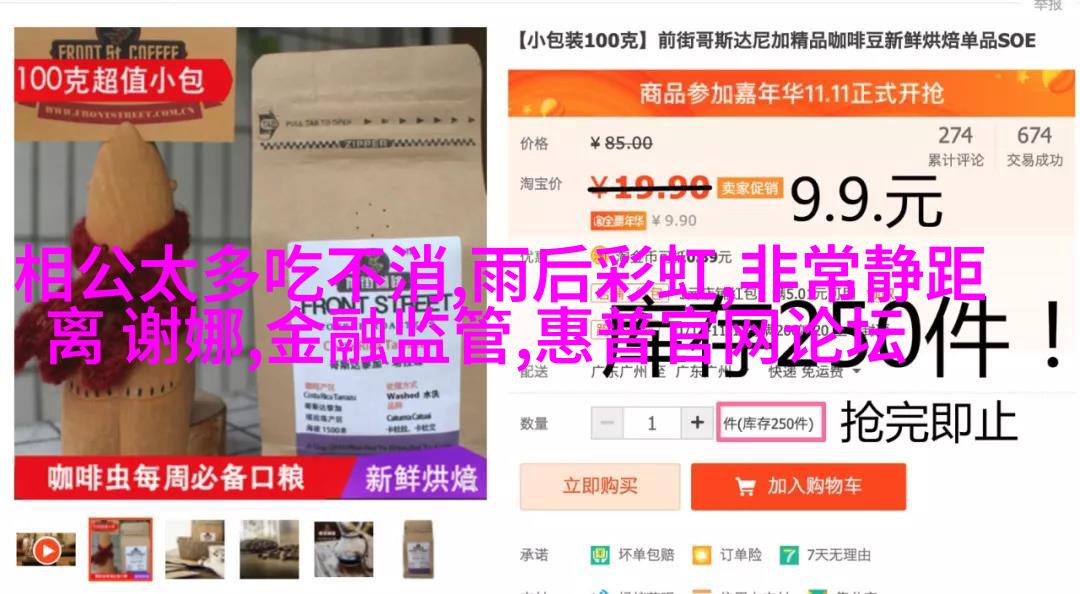Open the coffee dripper thumbnail
Image resolution: width=1080 pixels, height=594 pixels.
pos(344,549)
